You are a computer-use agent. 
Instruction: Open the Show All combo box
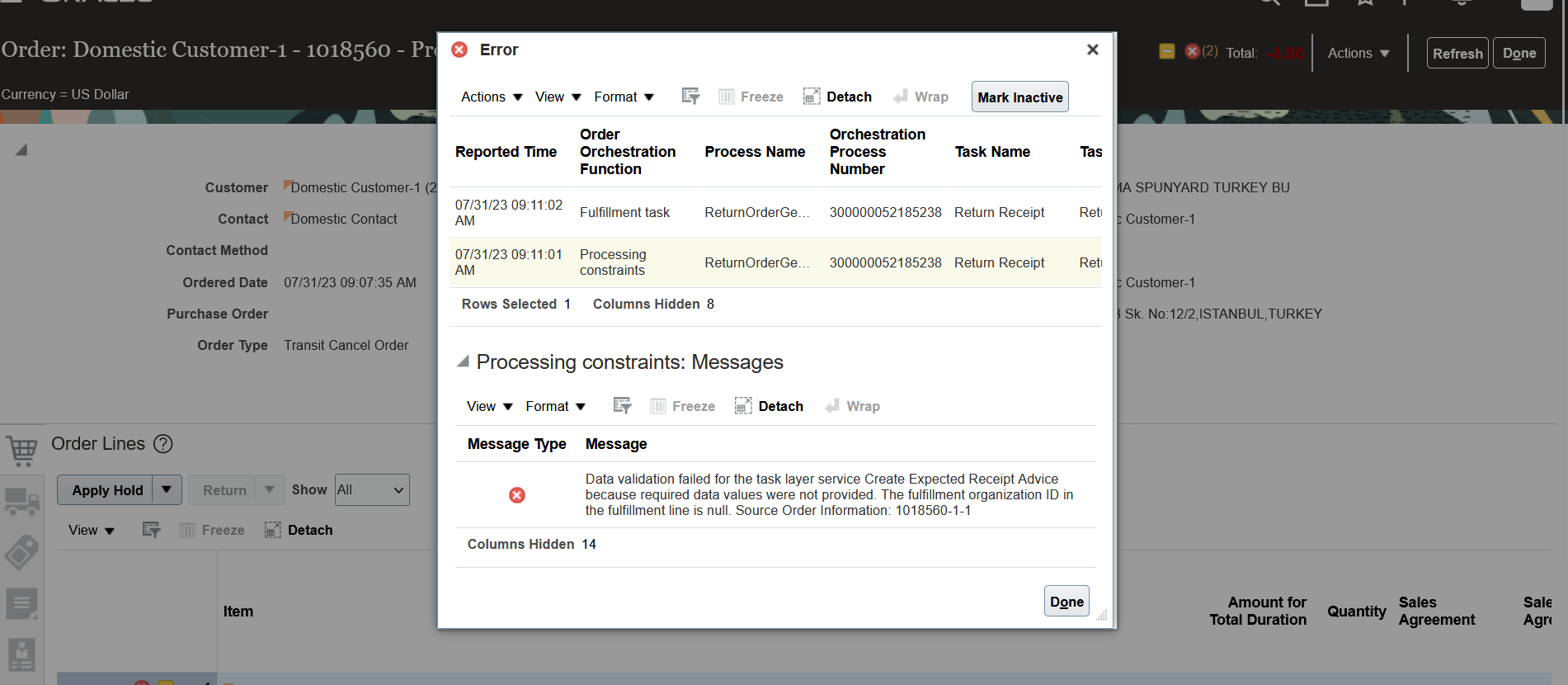372,489
